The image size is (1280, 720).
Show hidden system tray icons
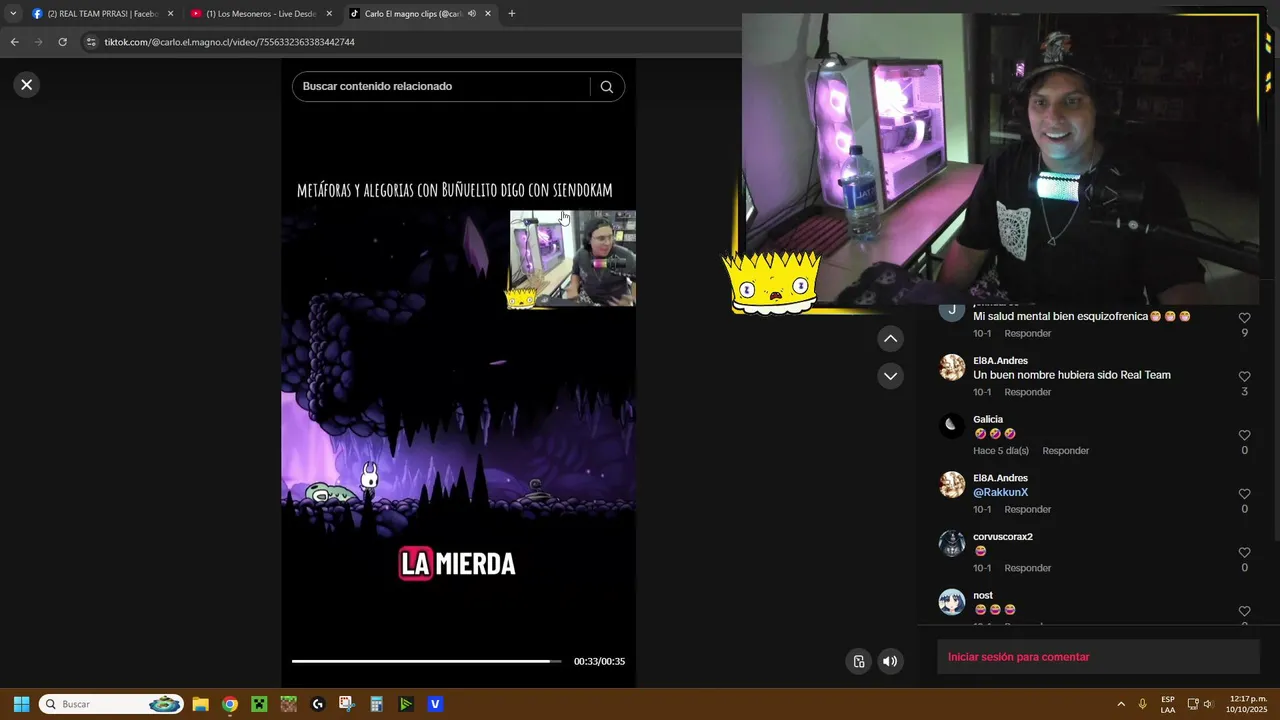(x=1121, y=704)
